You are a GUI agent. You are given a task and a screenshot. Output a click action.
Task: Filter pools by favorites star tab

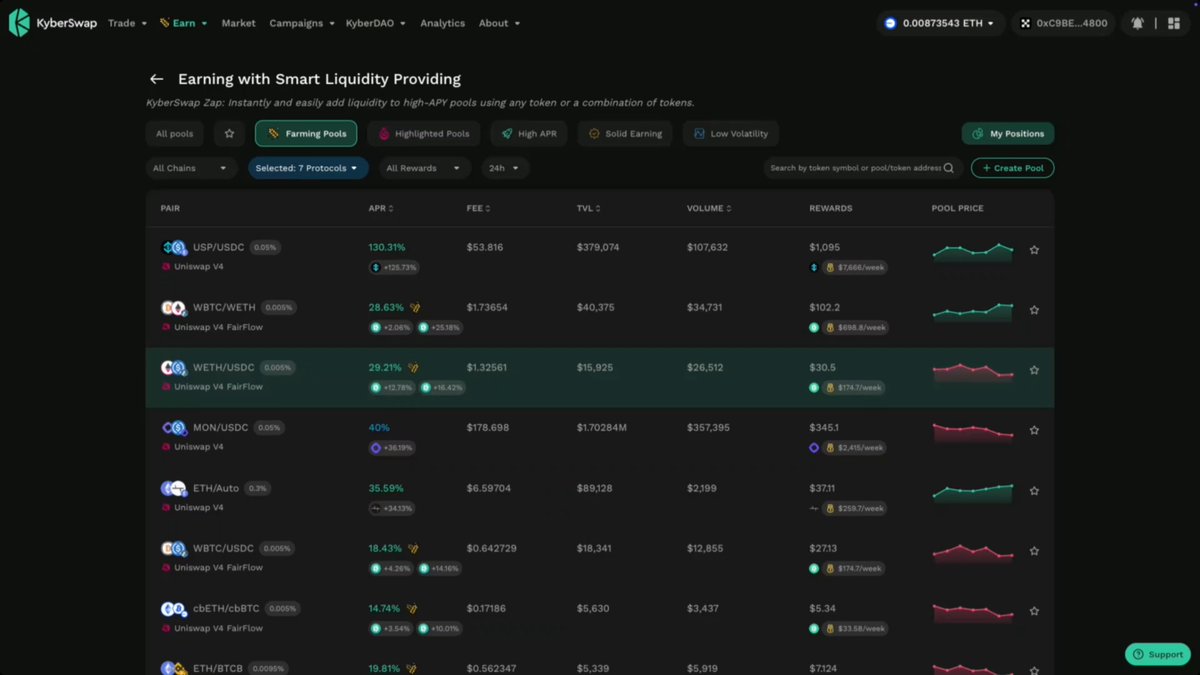pyautogui.click(x=229, y=133)
